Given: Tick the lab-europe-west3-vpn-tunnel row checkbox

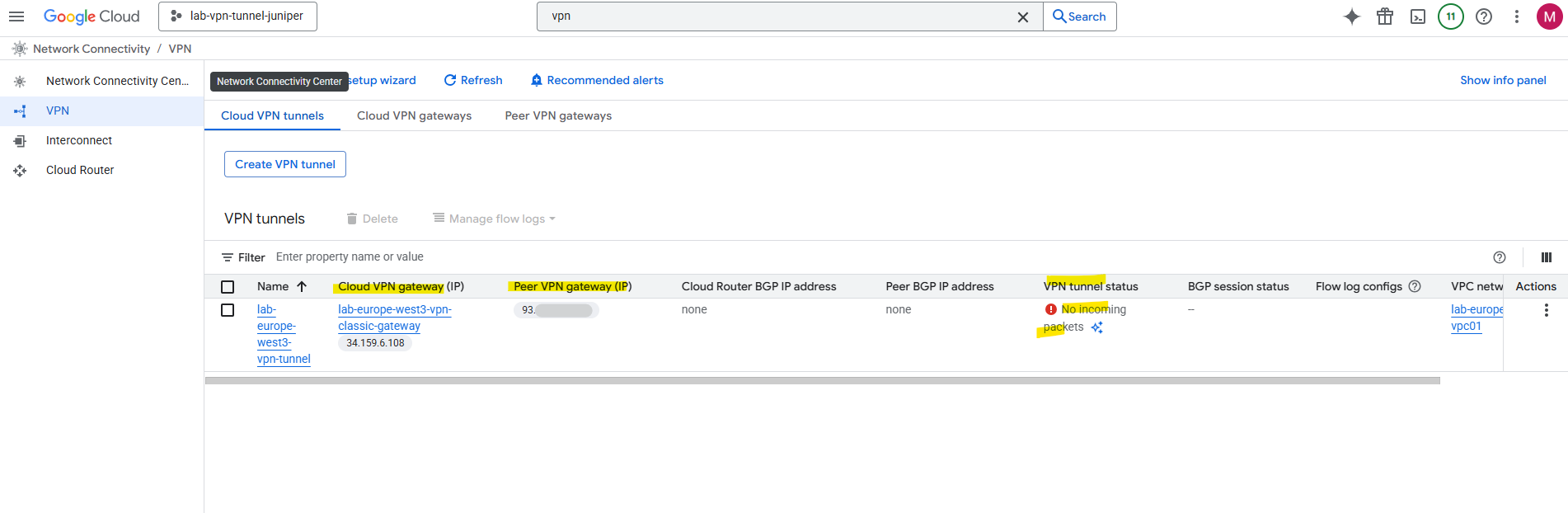Looking at the screenshot, I should click(228, 310).
